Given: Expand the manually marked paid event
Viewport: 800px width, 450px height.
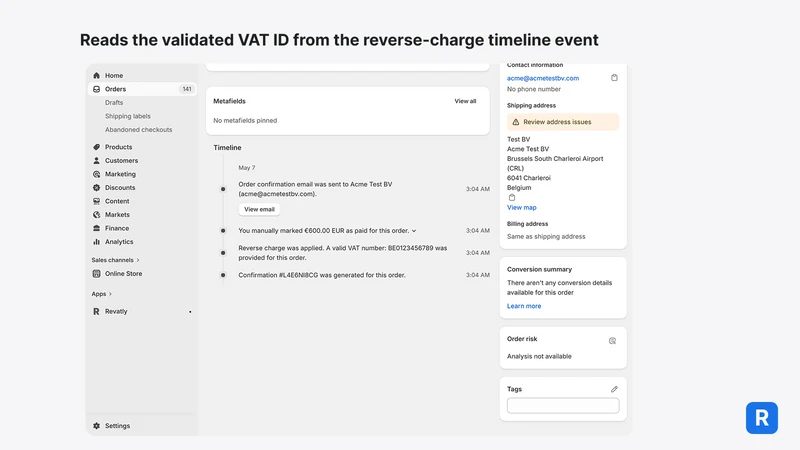Looking at the screenshot, I should [414, 231].
